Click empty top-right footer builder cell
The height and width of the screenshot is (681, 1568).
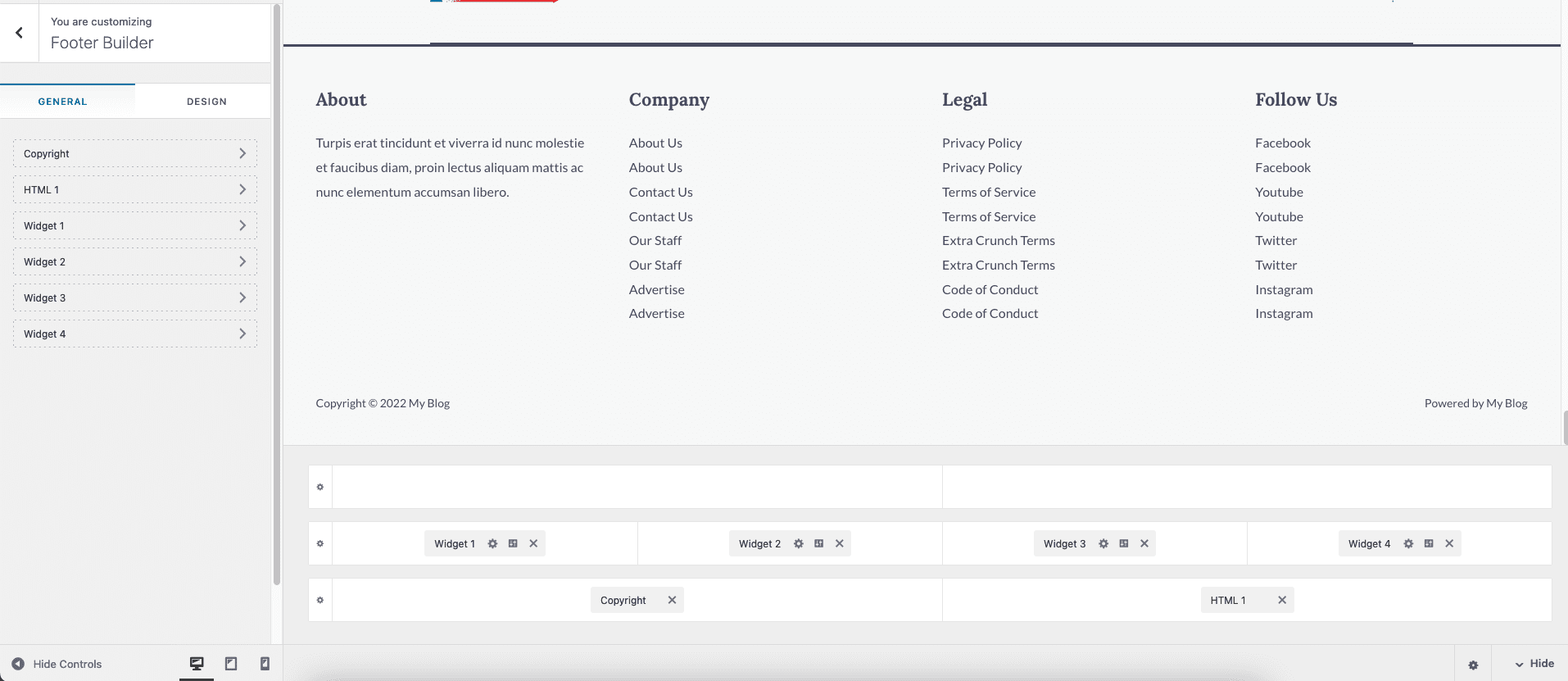click(1247, 487)
